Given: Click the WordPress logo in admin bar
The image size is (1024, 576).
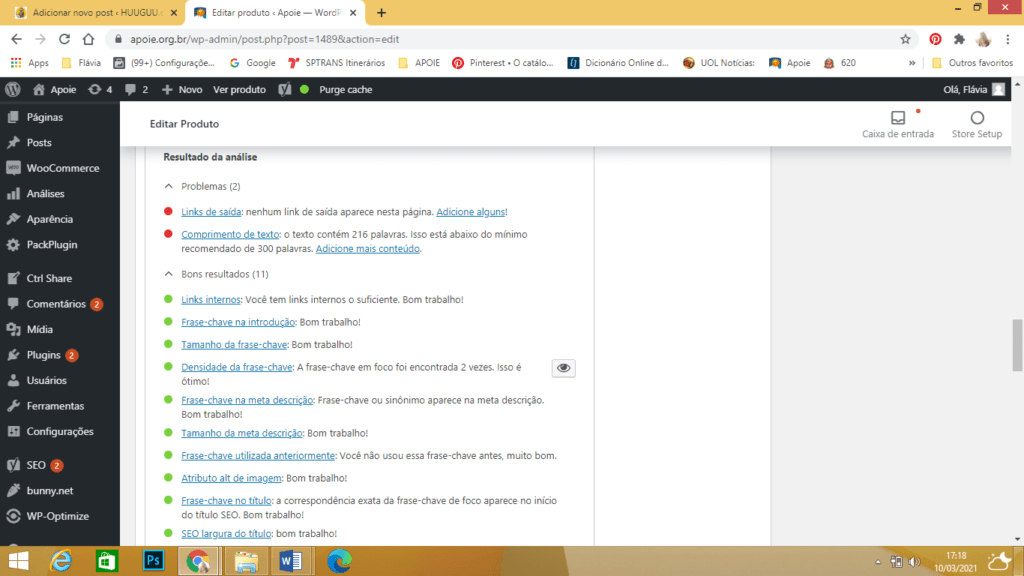Looking at the screenshot, I should click(x=12, y=89).
